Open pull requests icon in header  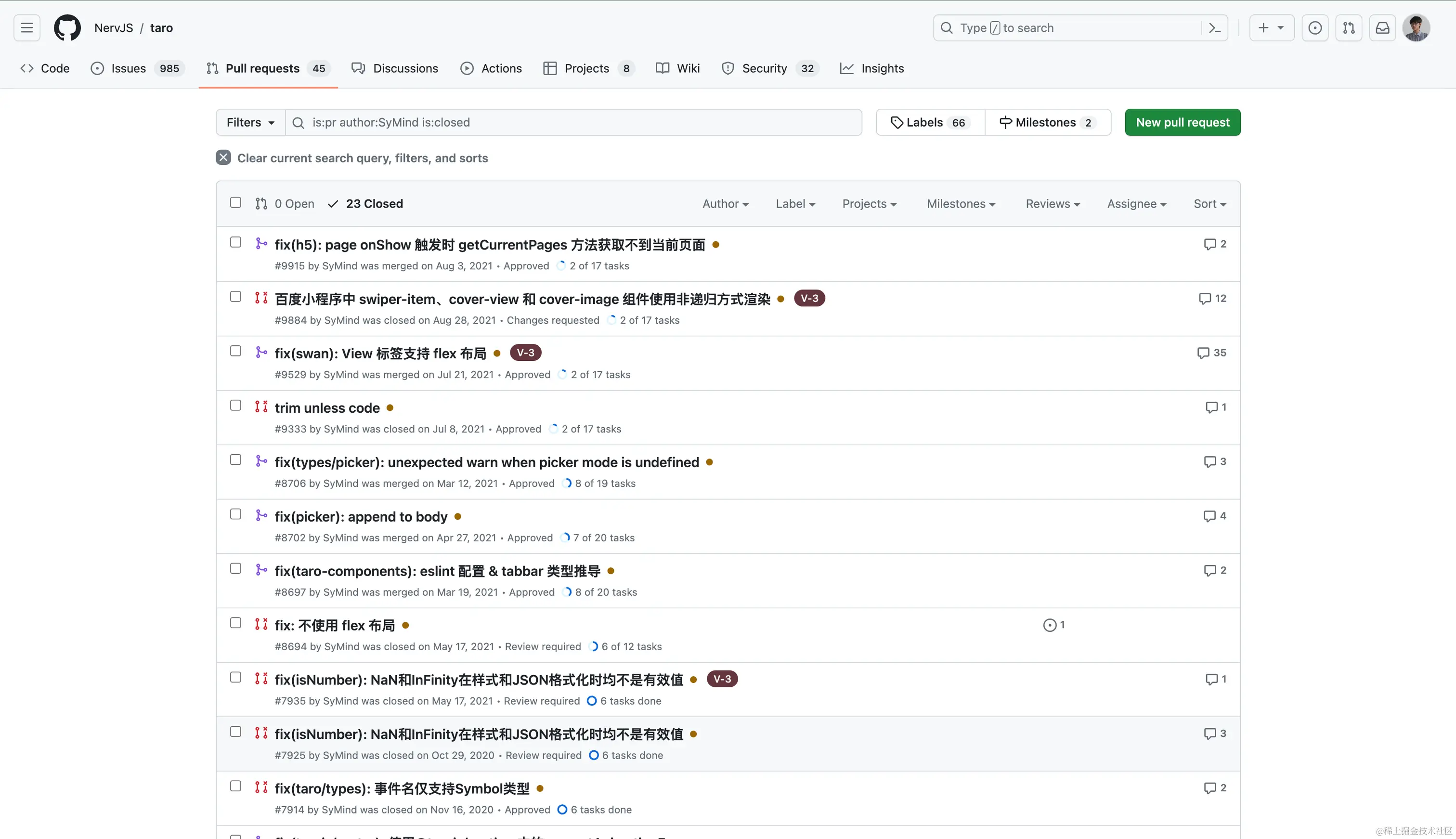(1349, 27)
